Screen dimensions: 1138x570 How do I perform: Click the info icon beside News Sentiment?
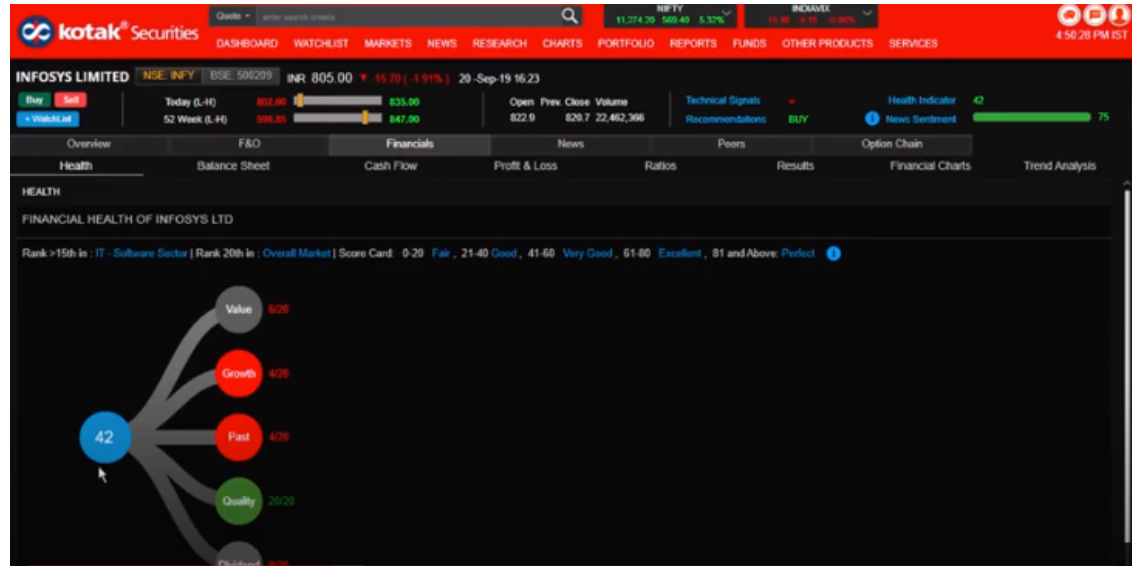872,119
